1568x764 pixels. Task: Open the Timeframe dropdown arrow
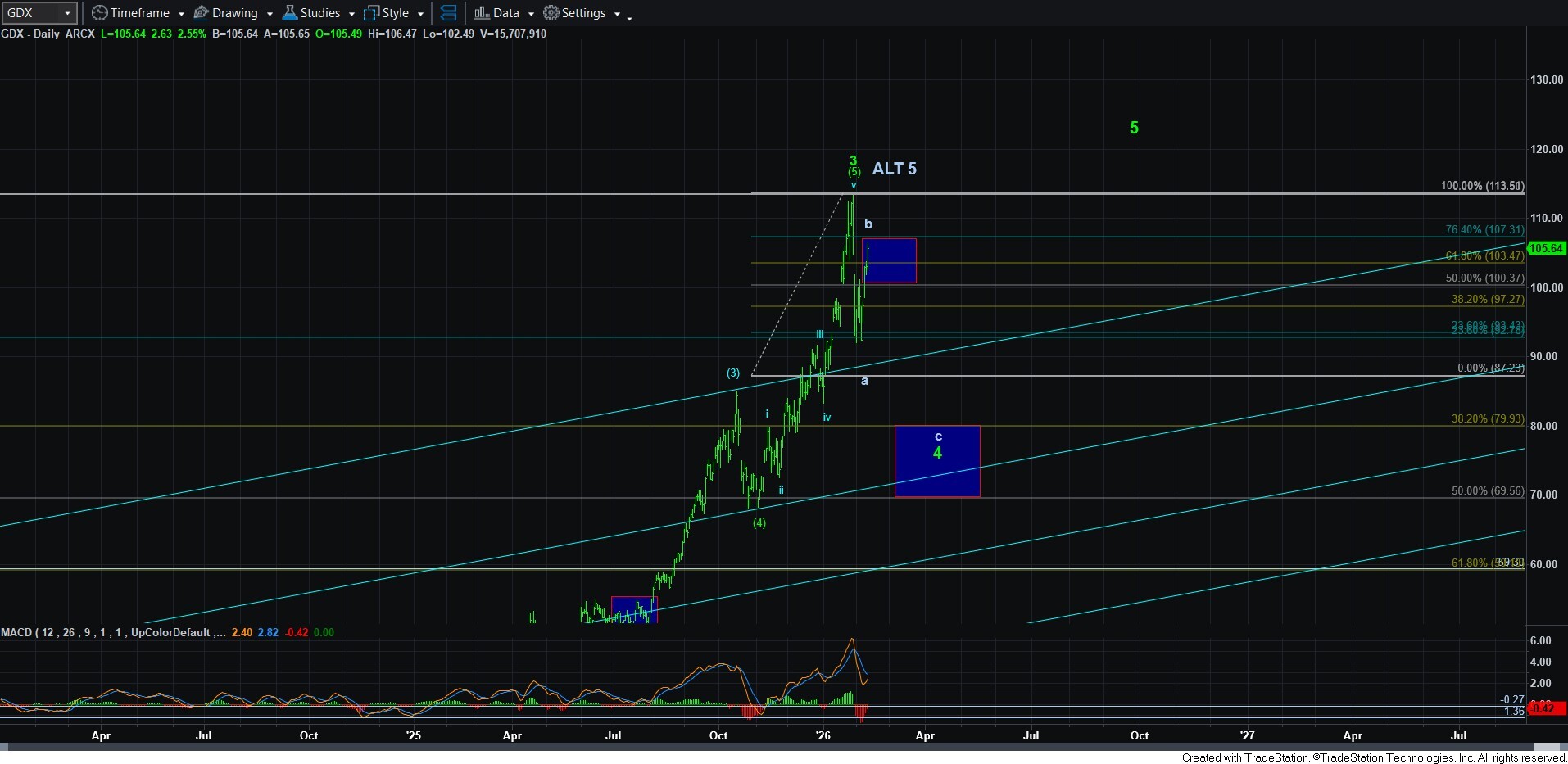point(181,14)
